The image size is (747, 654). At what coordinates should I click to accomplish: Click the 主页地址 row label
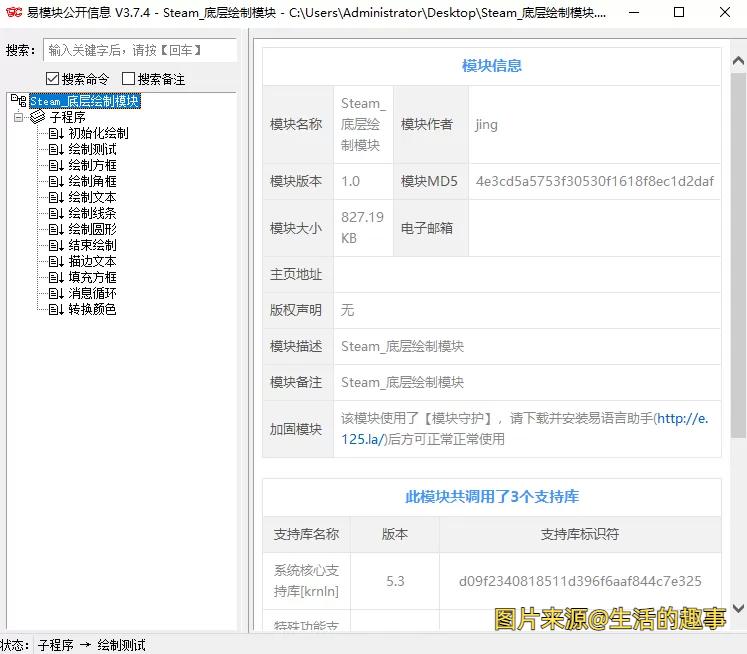(296, 274)
